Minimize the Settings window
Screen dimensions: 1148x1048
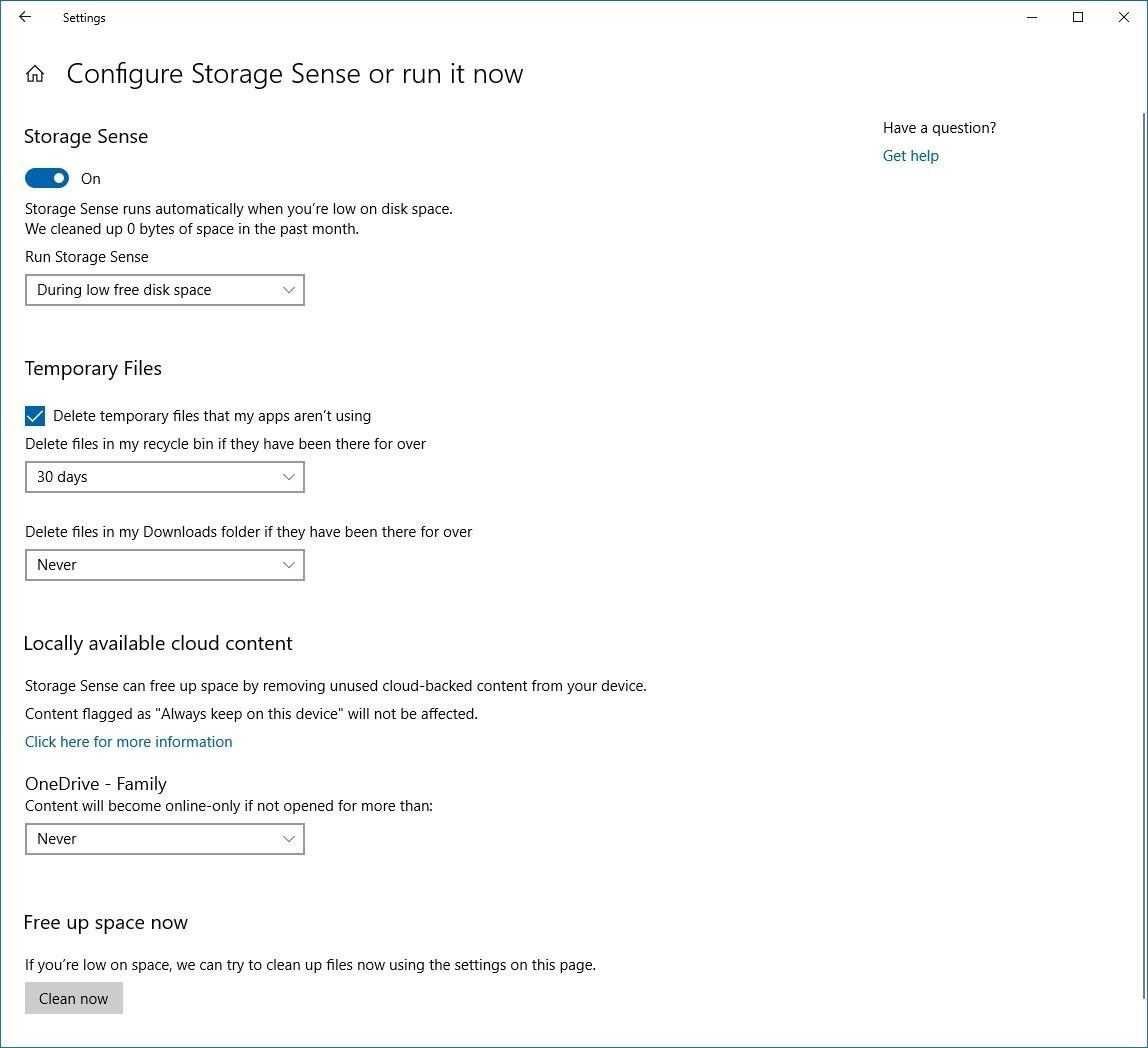1032,17
